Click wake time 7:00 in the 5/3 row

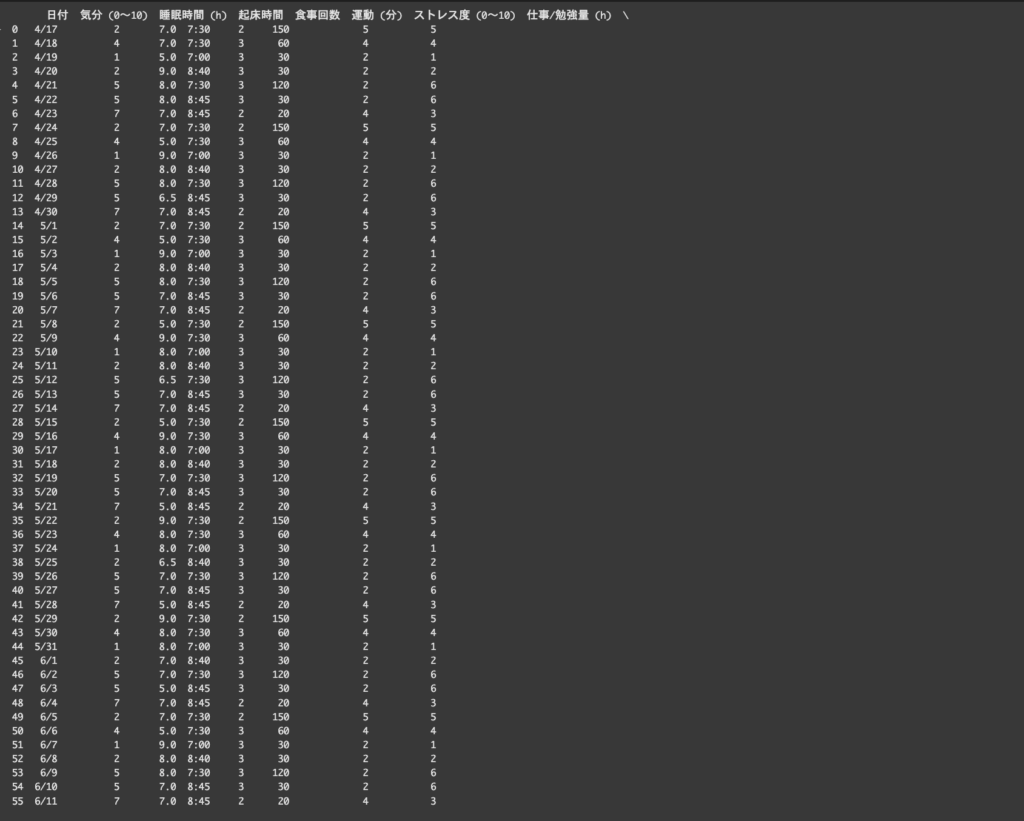[199, 254]
